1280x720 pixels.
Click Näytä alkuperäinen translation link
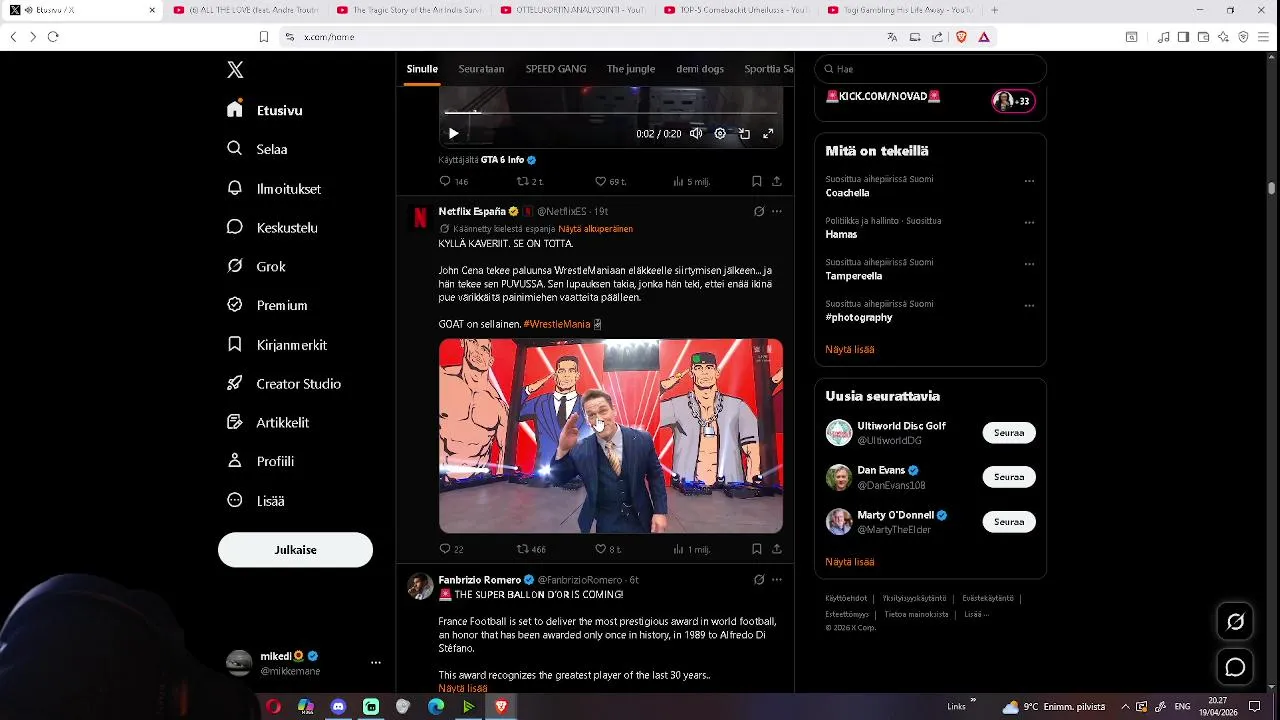click(595, 229)
